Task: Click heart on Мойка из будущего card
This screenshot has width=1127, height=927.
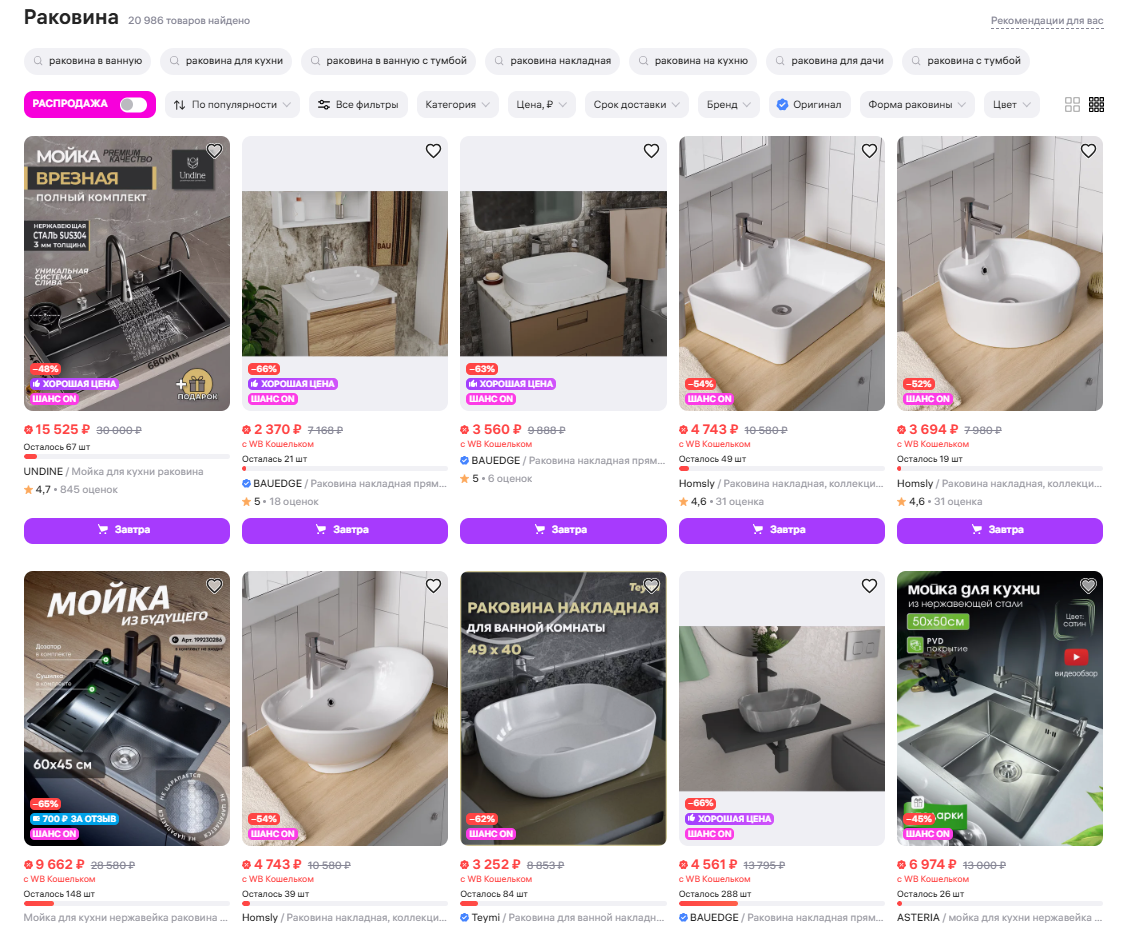Action: [x=214, y=586]
